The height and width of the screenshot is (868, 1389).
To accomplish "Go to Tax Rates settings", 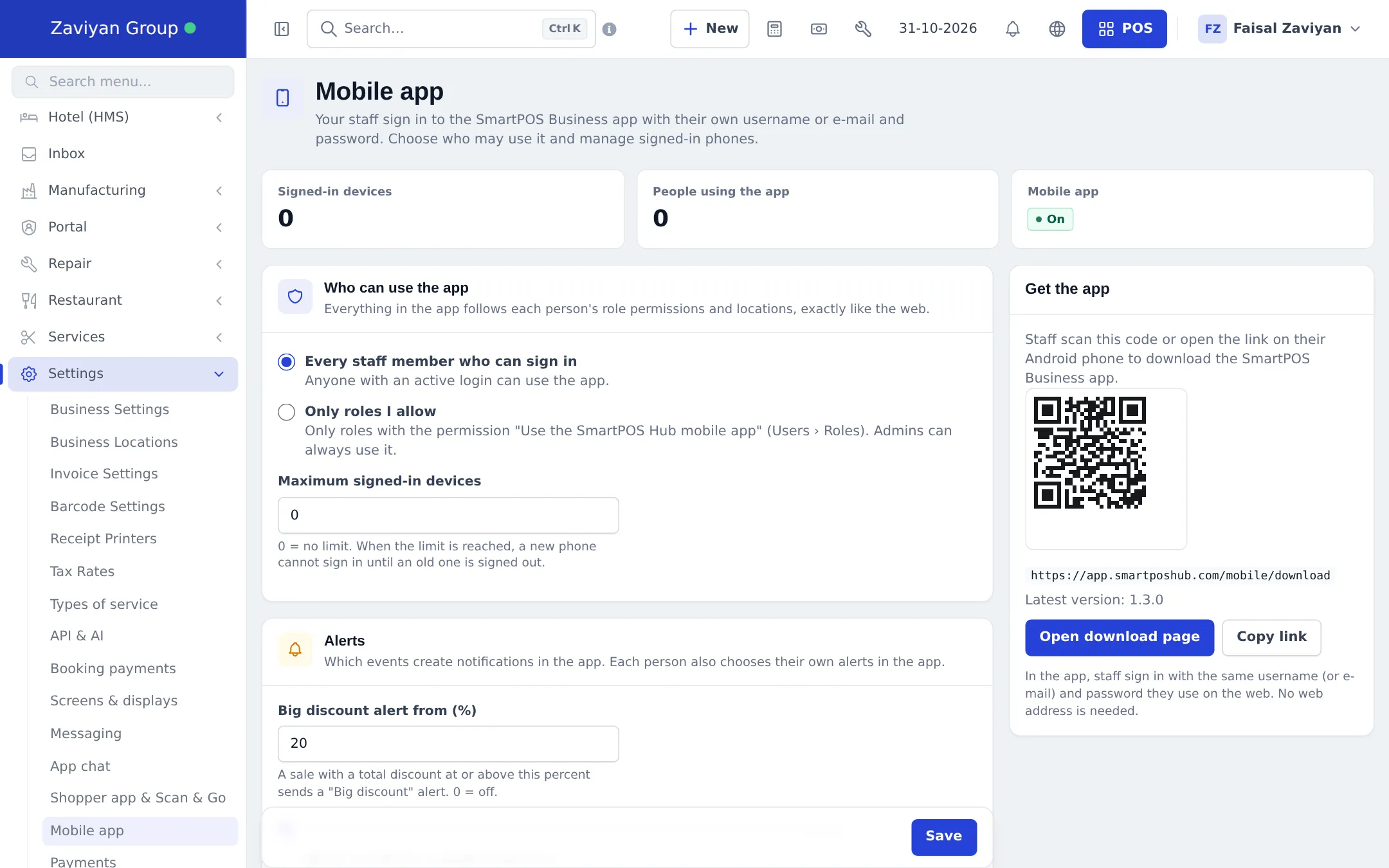I will (82, 572).
